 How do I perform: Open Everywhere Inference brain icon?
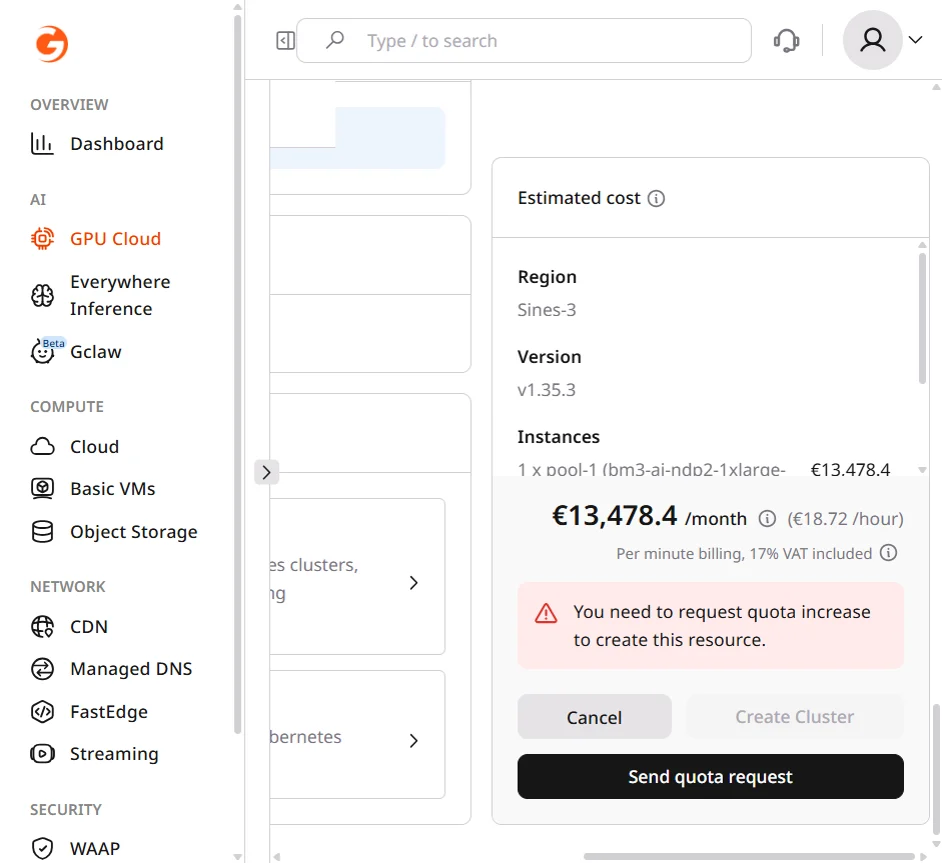click(42, 295)
